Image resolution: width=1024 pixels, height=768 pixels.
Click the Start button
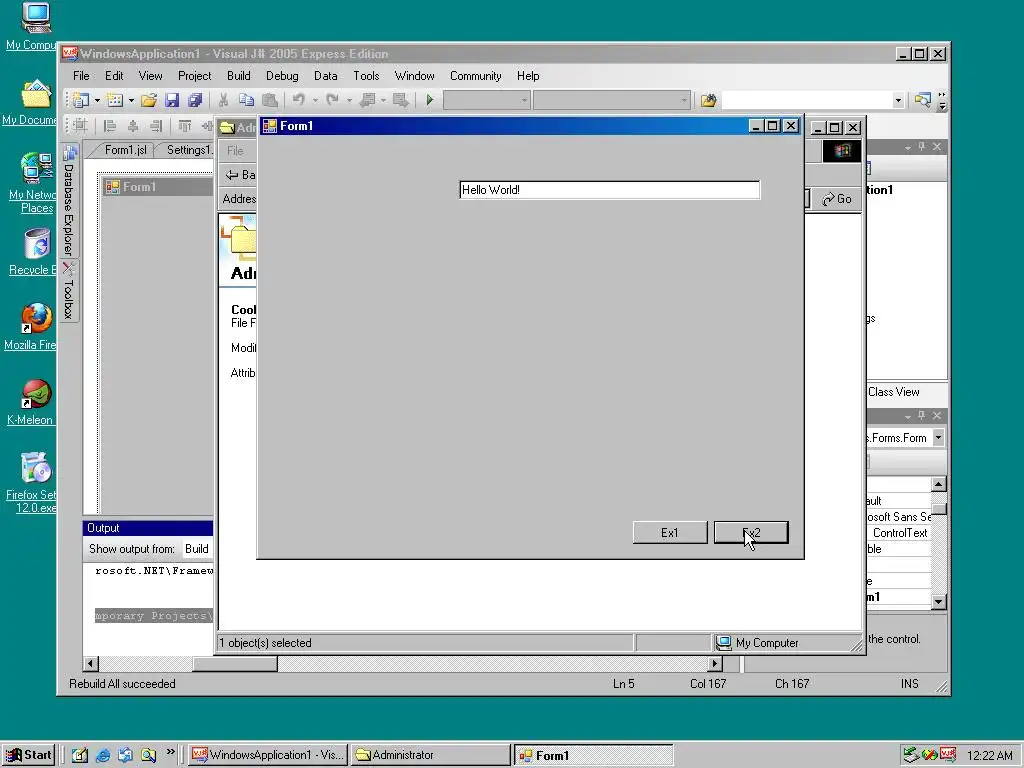[28, 755]
